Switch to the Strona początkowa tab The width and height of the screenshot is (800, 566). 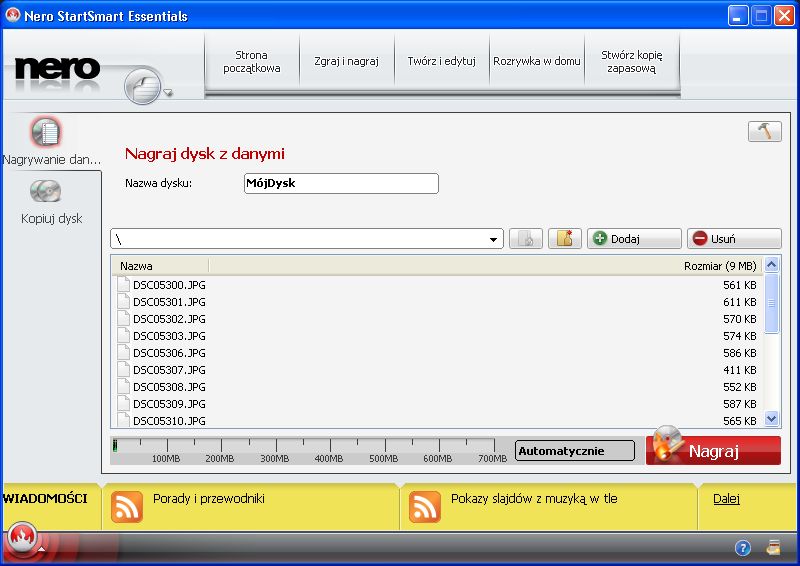[252, 61]
